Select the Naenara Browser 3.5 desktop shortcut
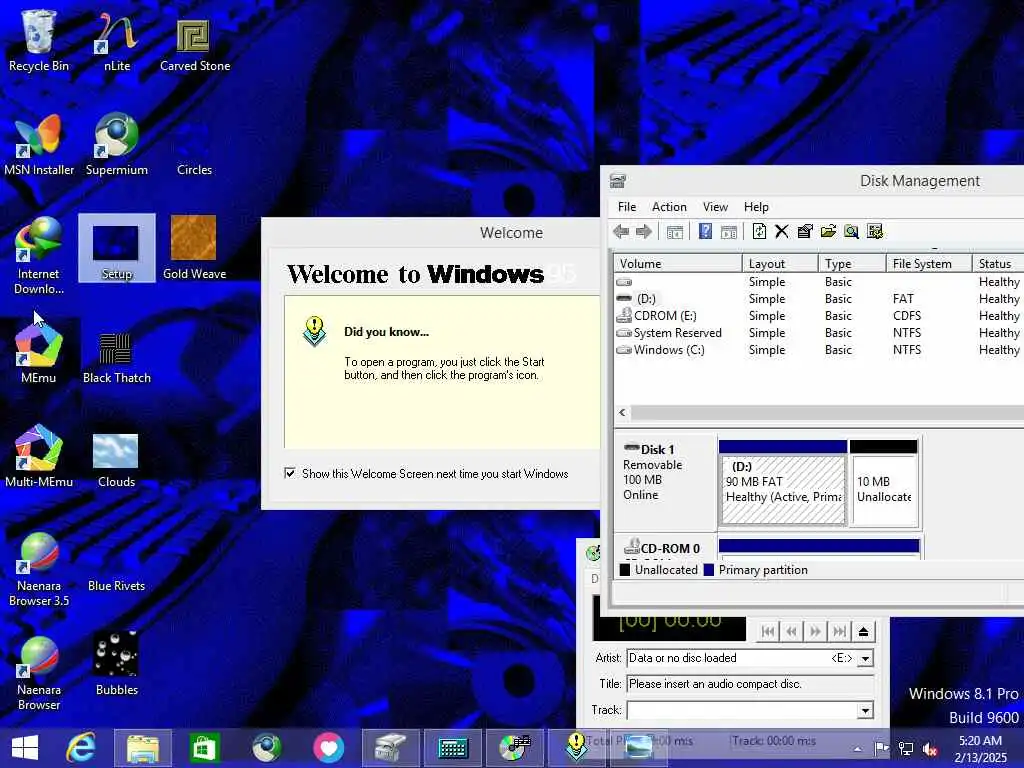The width and height of the screenshot is (1024, 768). pos(39,569)
